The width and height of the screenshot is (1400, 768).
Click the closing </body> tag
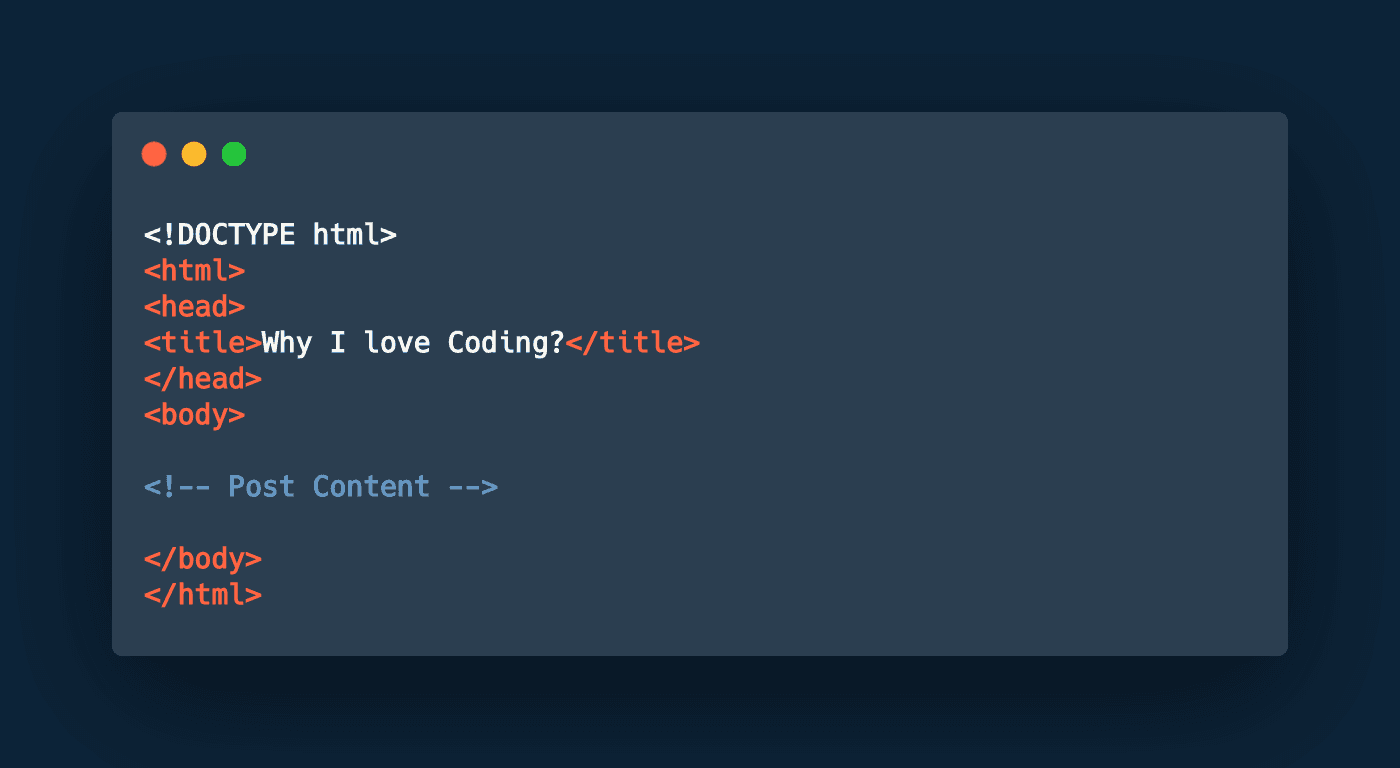pos(203,559)
